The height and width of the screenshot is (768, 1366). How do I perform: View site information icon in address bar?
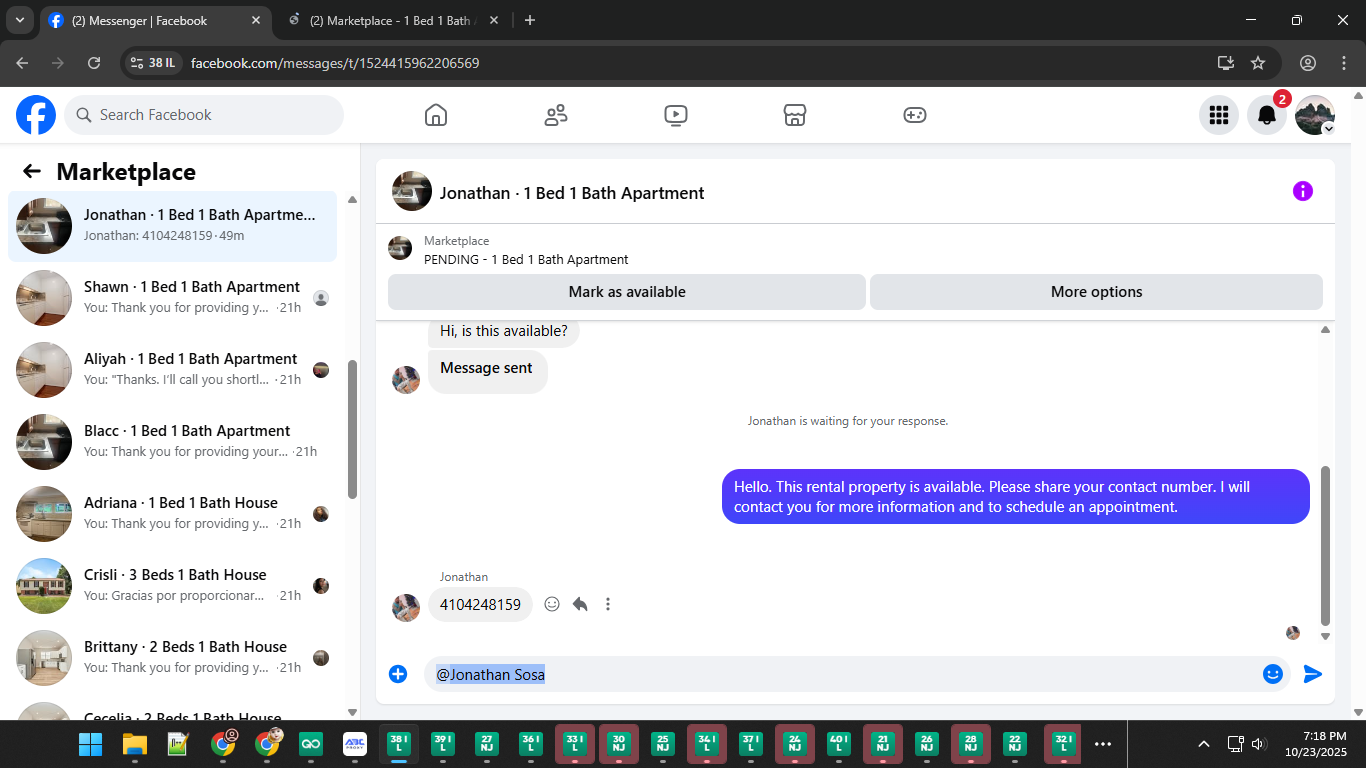[152, 62]
